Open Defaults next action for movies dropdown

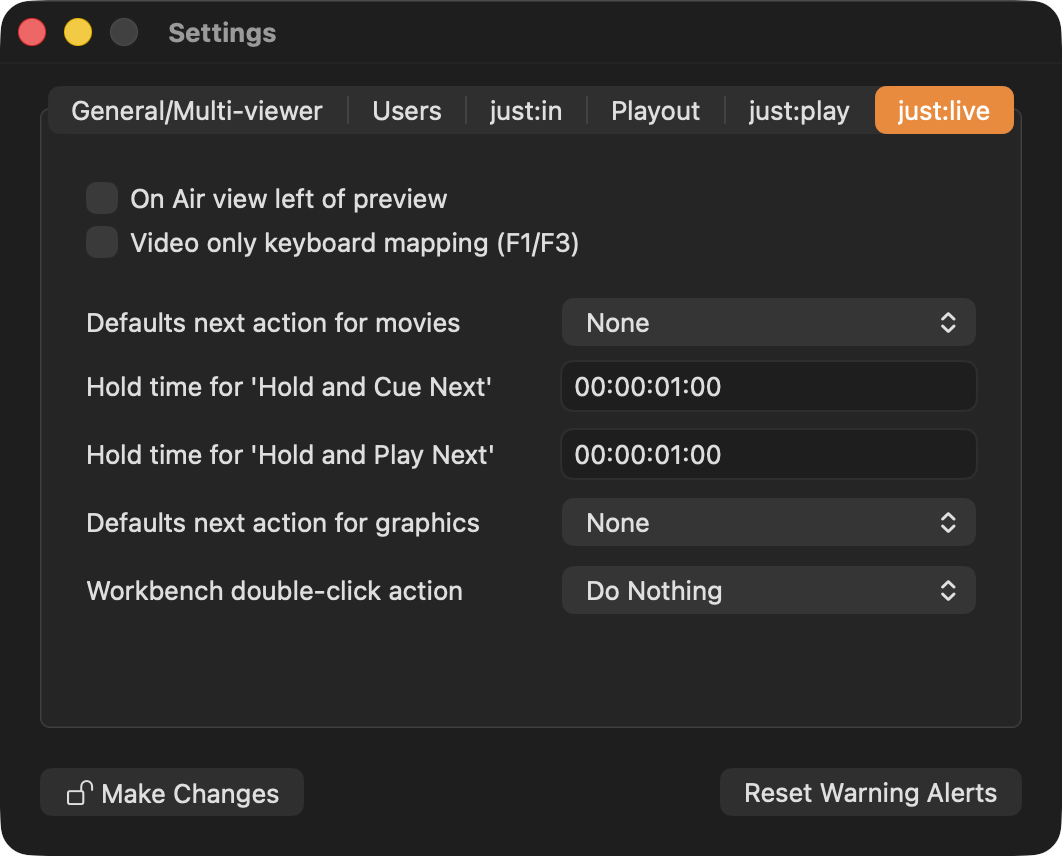click(x=769, y=322)
